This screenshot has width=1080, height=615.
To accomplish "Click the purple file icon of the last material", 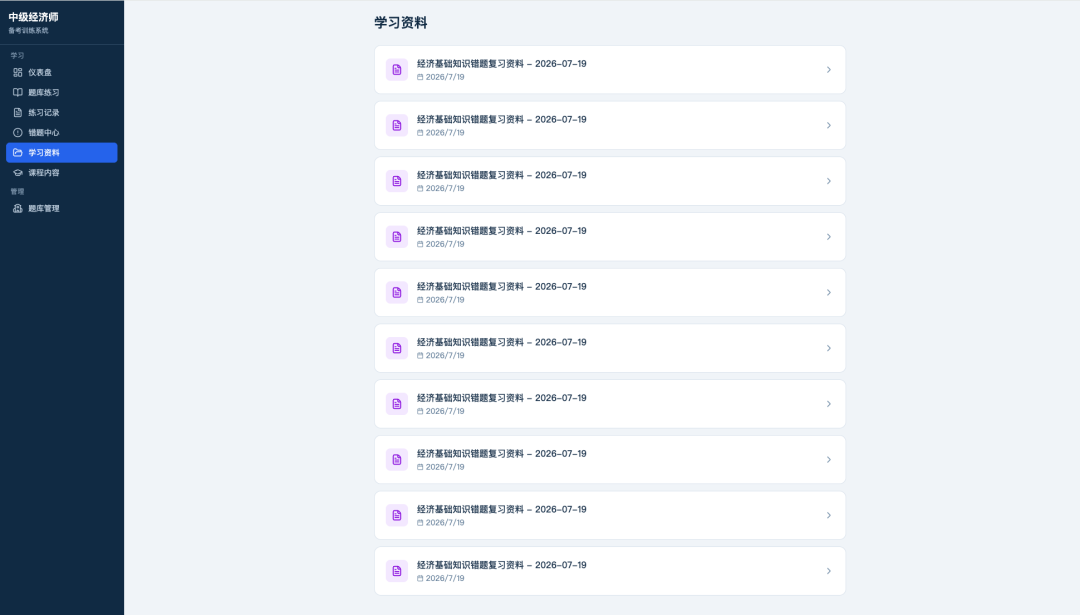I will (x=397, y=571).
